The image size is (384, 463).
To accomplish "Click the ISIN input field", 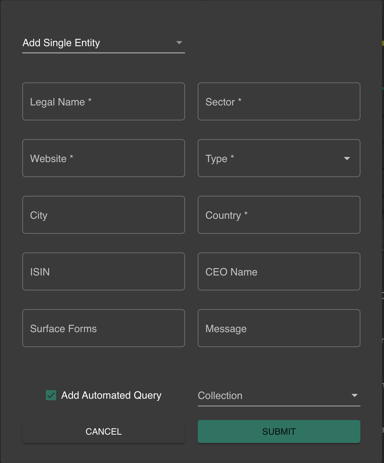I will click(x=103, y=271).
